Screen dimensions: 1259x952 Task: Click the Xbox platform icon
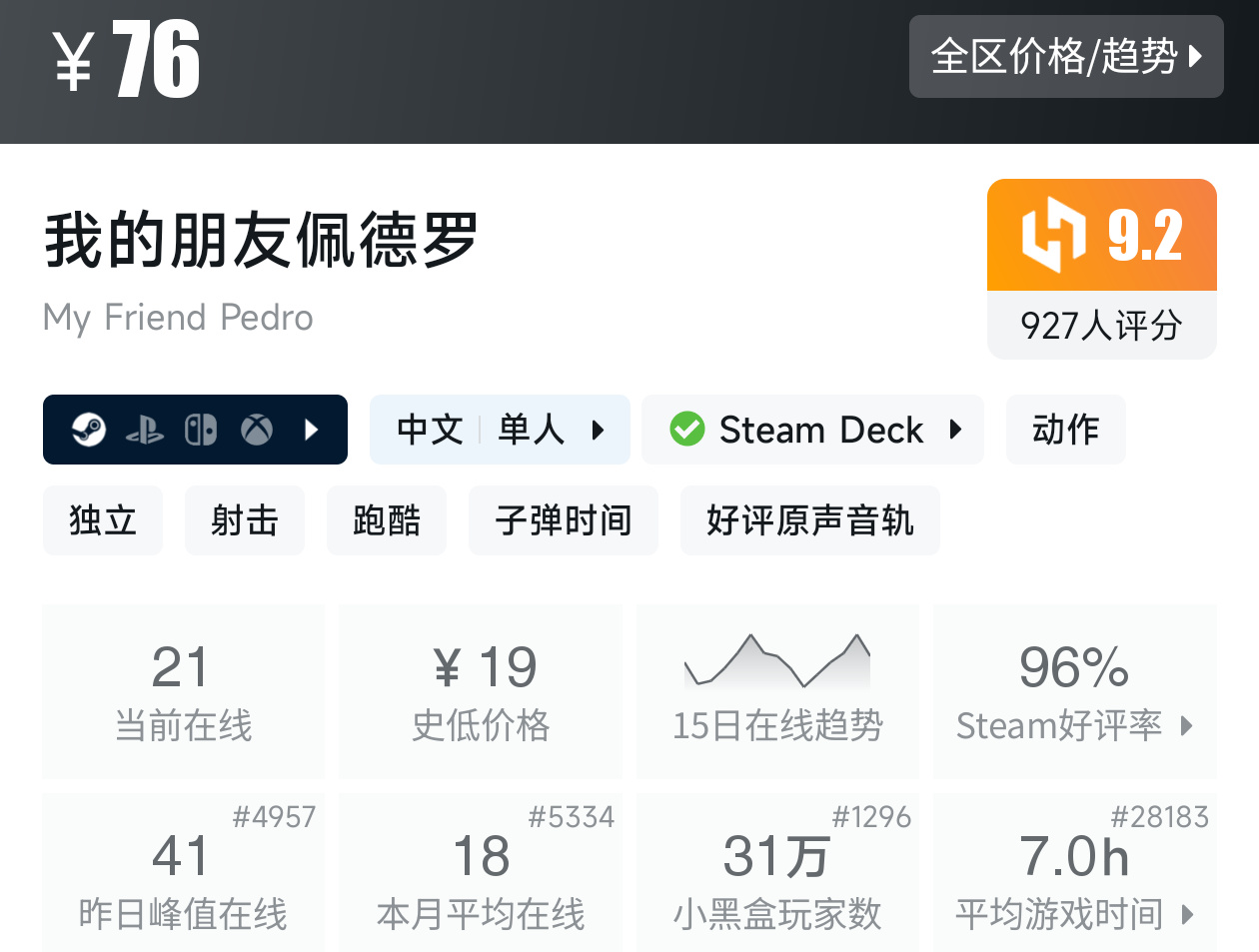tap(257, 430)
